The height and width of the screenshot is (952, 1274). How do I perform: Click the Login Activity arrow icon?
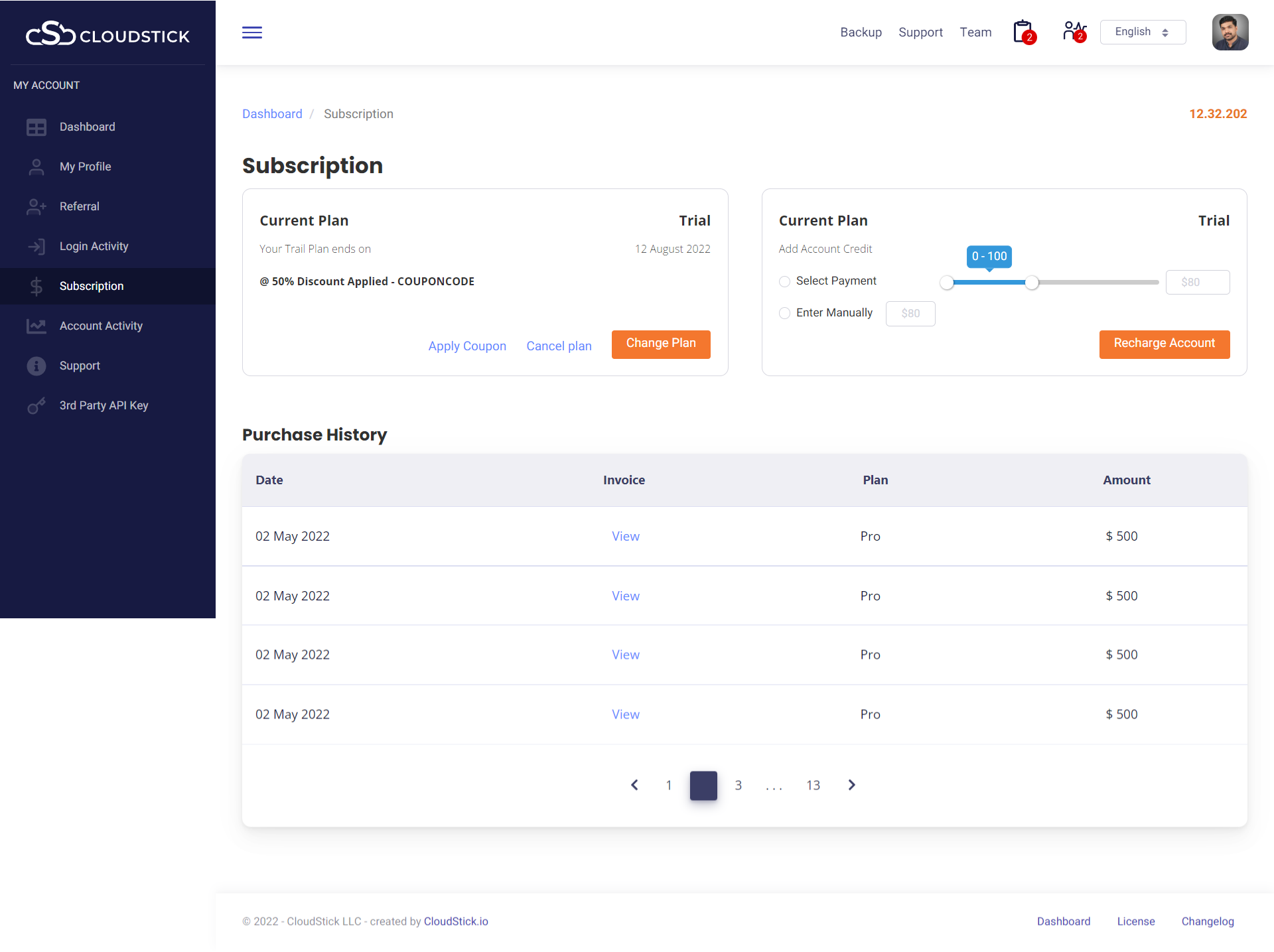click(36, 246)
